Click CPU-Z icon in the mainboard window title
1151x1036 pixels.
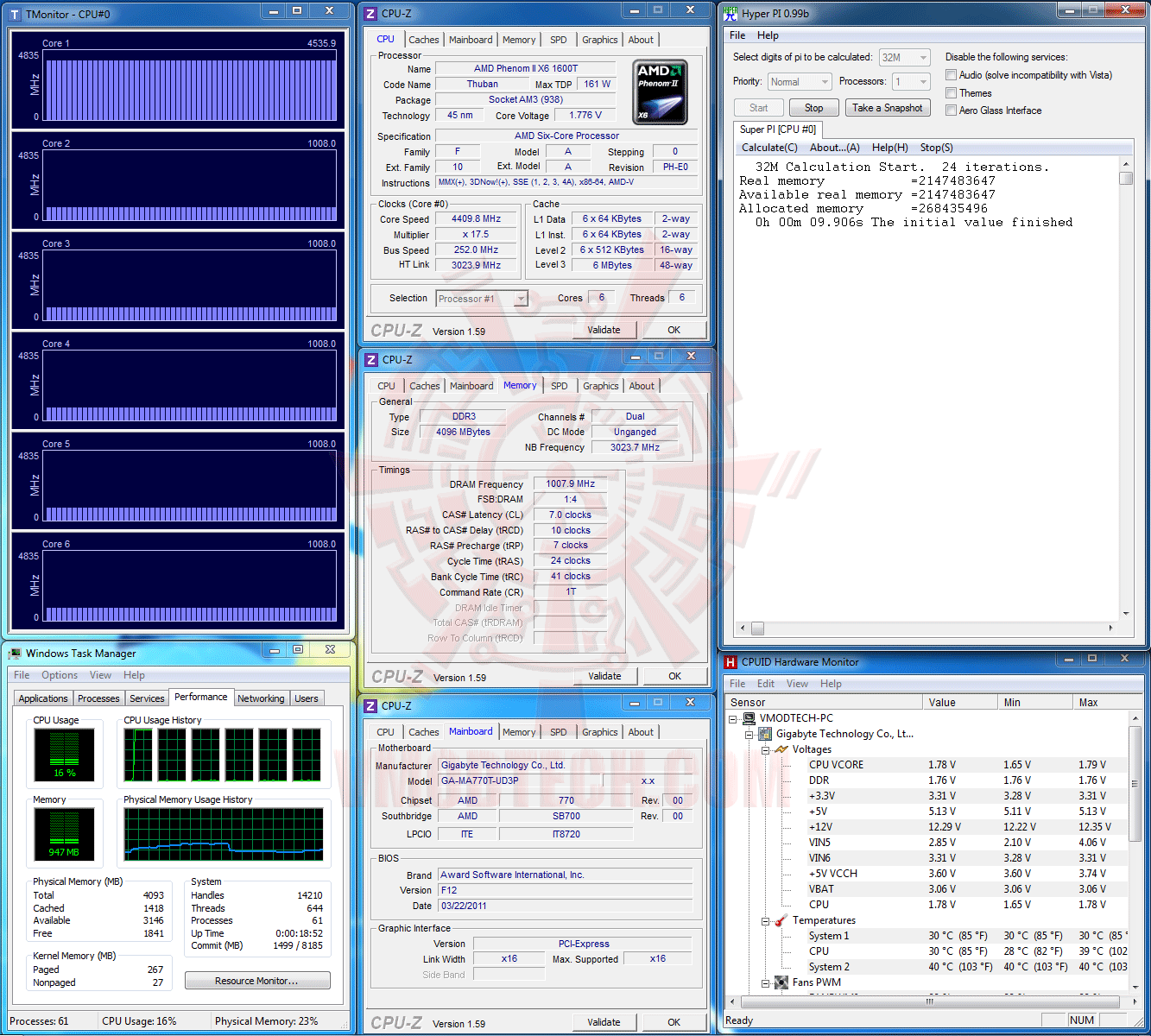click(x=370, y=706)
